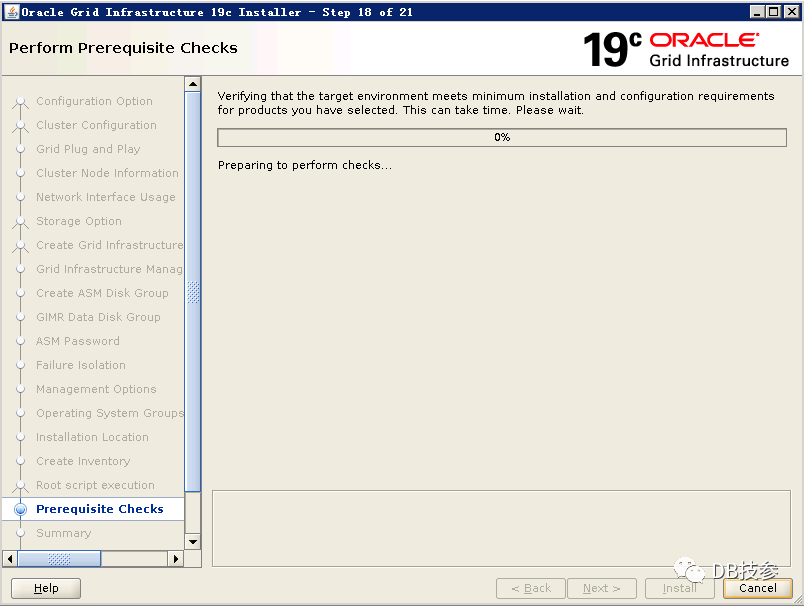This screenshot has height=606, width=804.
Task: Click step bullet beside Configuration Option
Action: click(21, 101)
